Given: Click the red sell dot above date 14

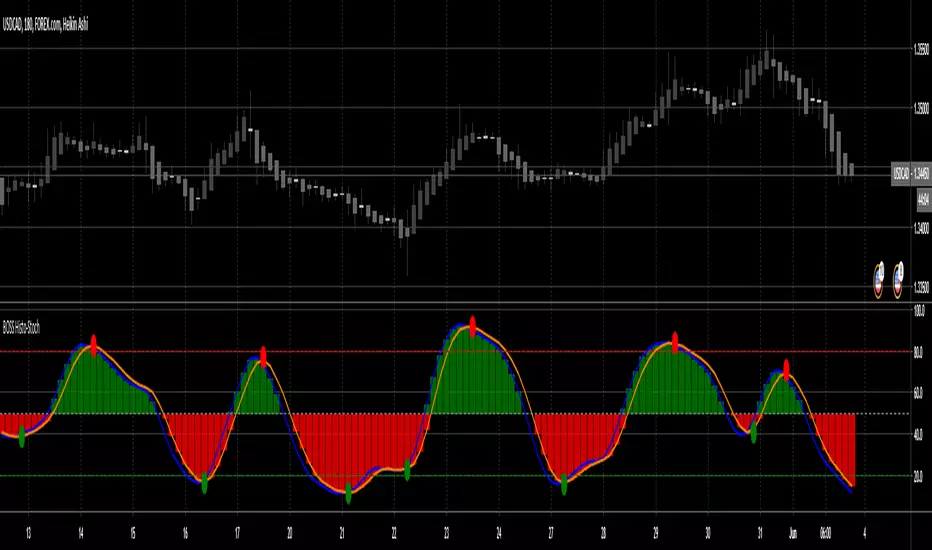Looking at the screenshot, I should (x=93, y=345).
